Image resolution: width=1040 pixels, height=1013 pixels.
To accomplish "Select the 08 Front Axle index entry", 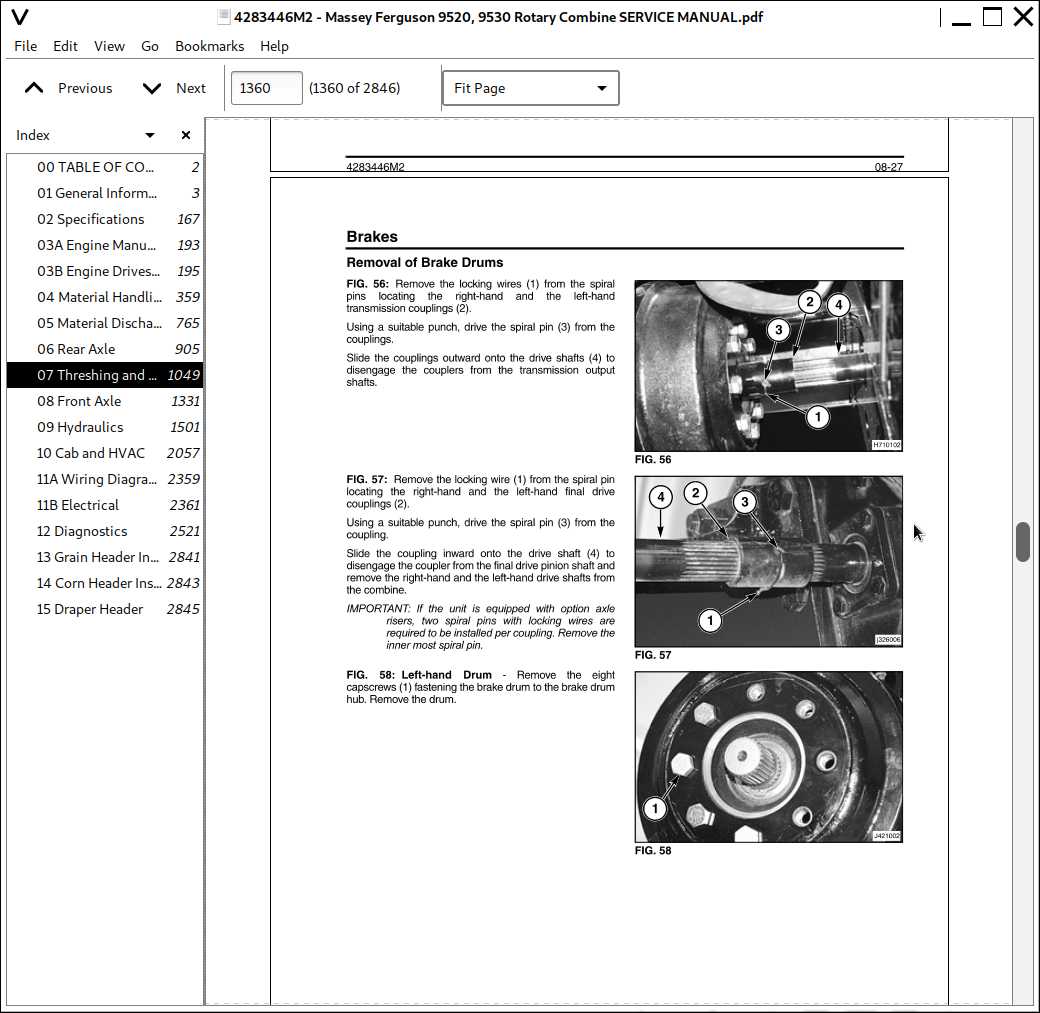I will pyautogui.click(x=79, y=401).
